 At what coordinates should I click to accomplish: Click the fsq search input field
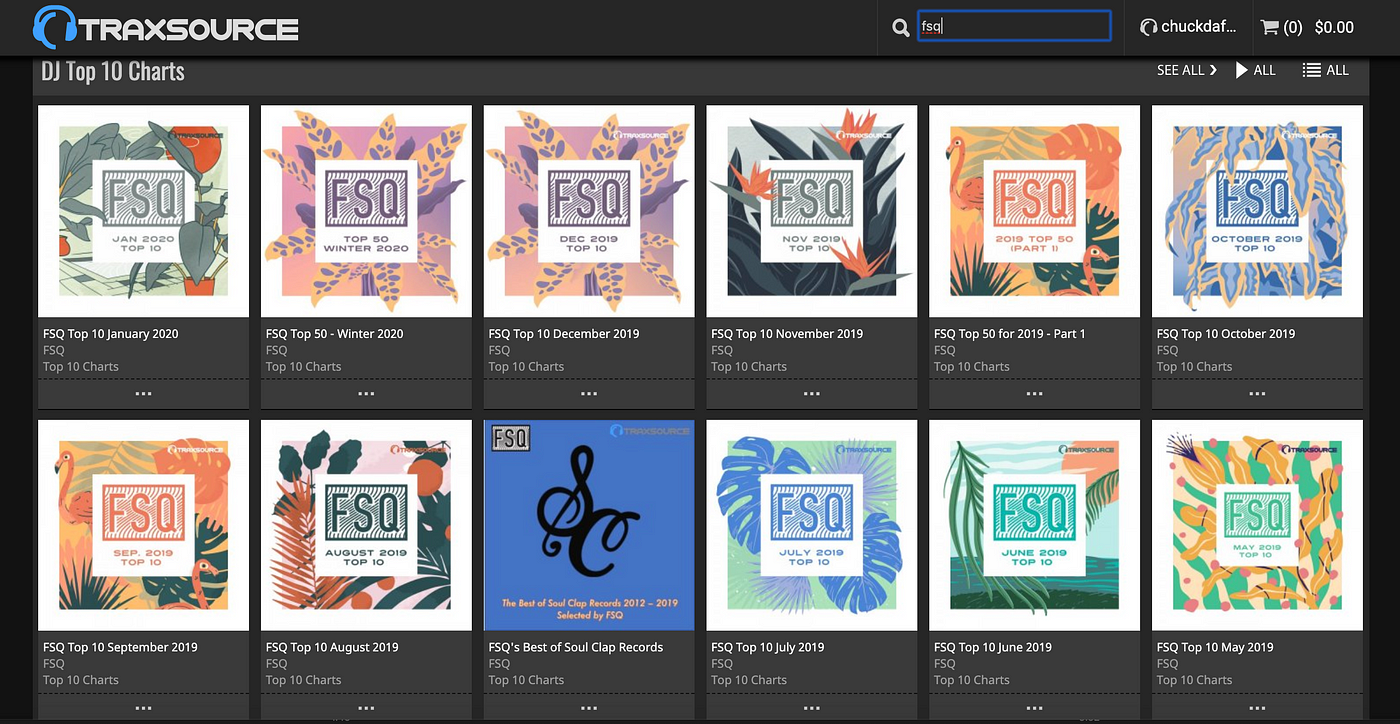point(1014,26)
